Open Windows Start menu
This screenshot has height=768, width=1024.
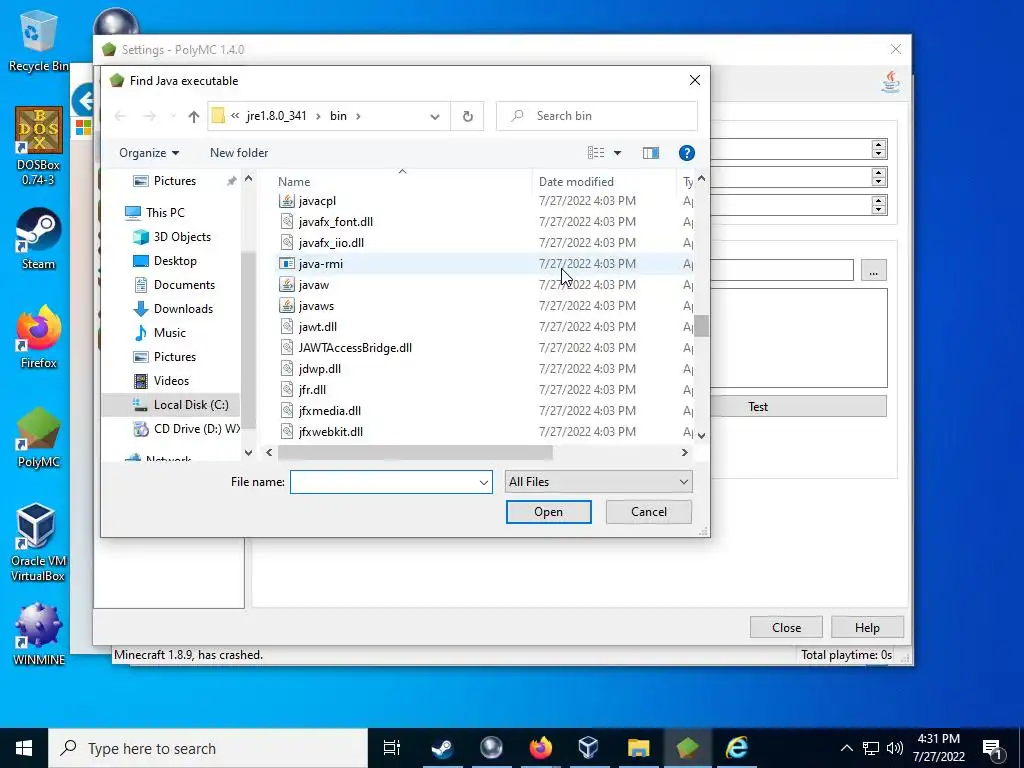(x=24, y=748)
